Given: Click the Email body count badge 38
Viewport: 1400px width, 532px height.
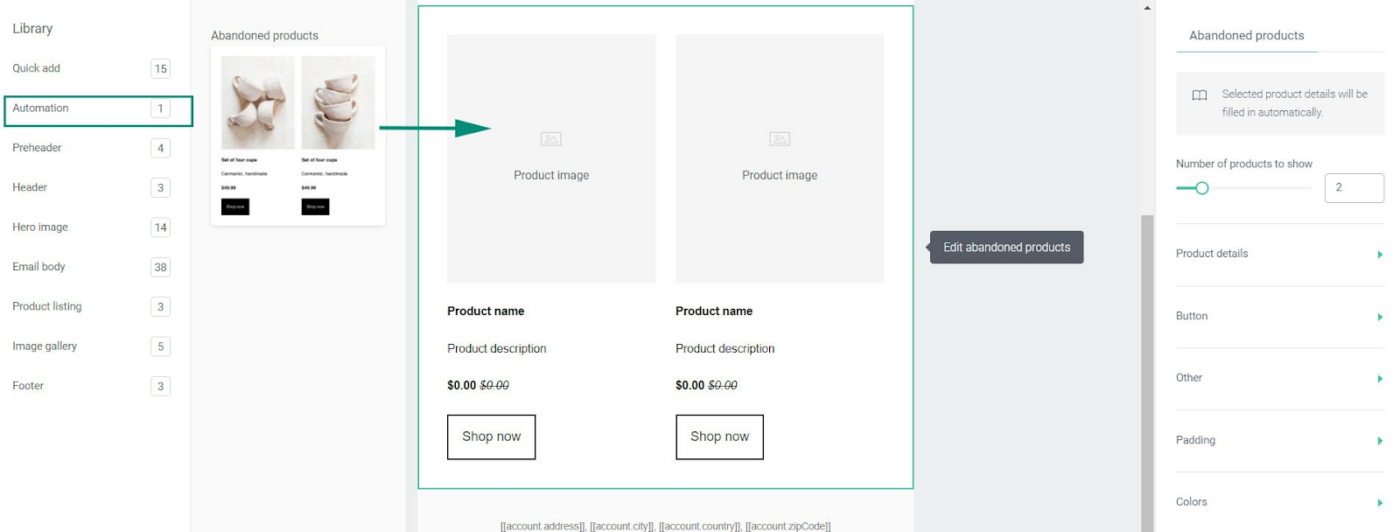Looking at the screenshot, I should [160, 267].
